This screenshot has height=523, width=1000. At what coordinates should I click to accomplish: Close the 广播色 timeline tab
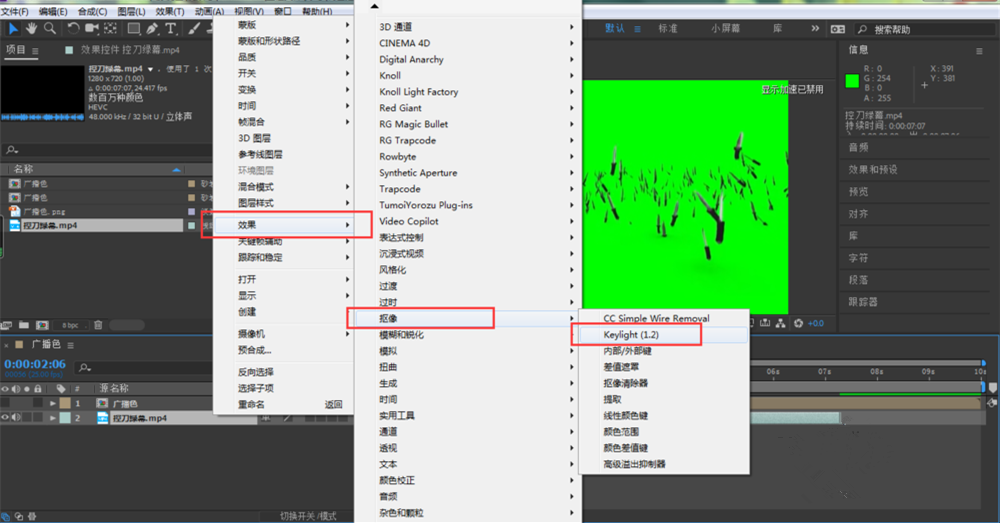6,345
